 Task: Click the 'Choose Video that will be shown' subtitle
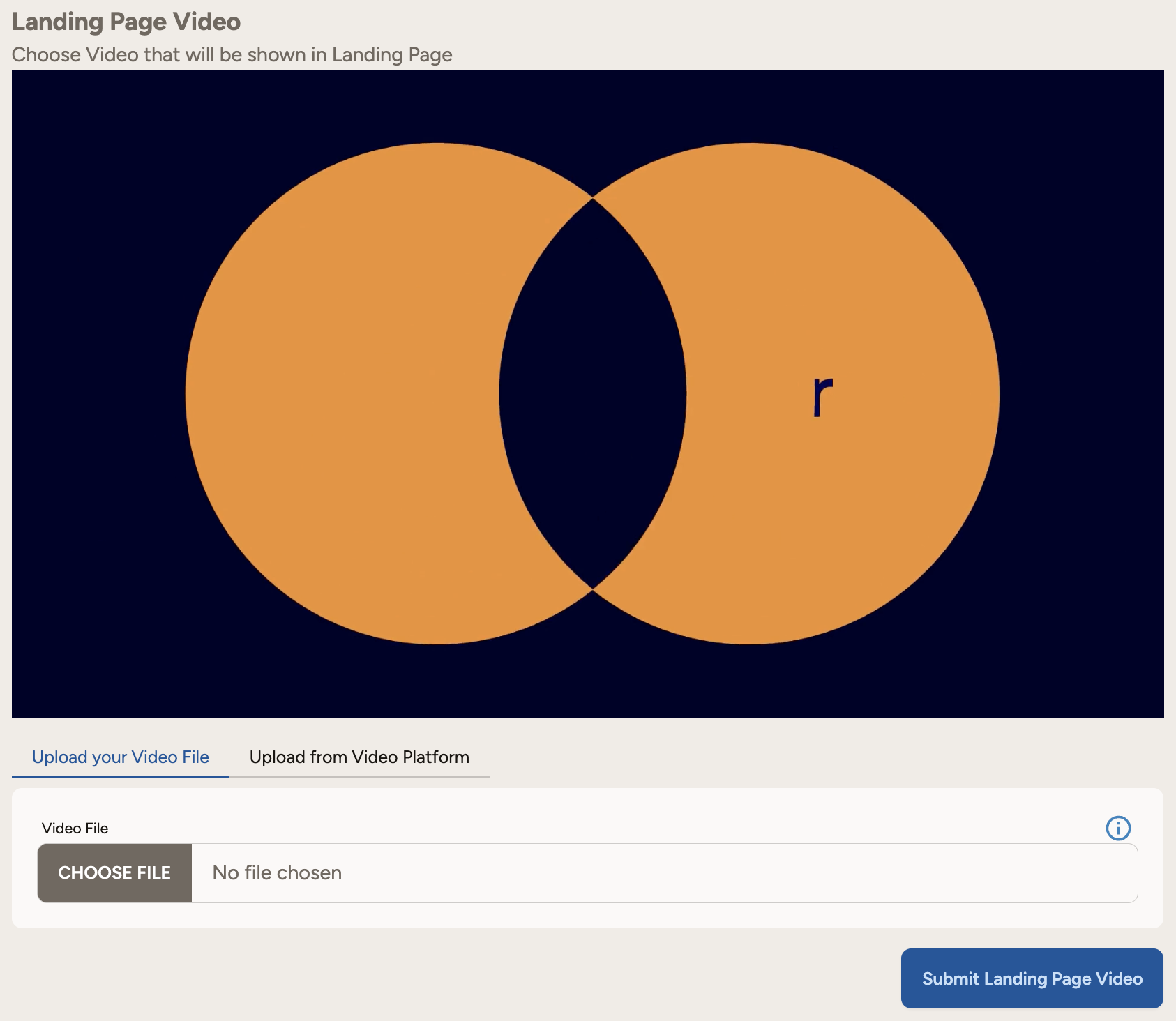tap(232, 54)
